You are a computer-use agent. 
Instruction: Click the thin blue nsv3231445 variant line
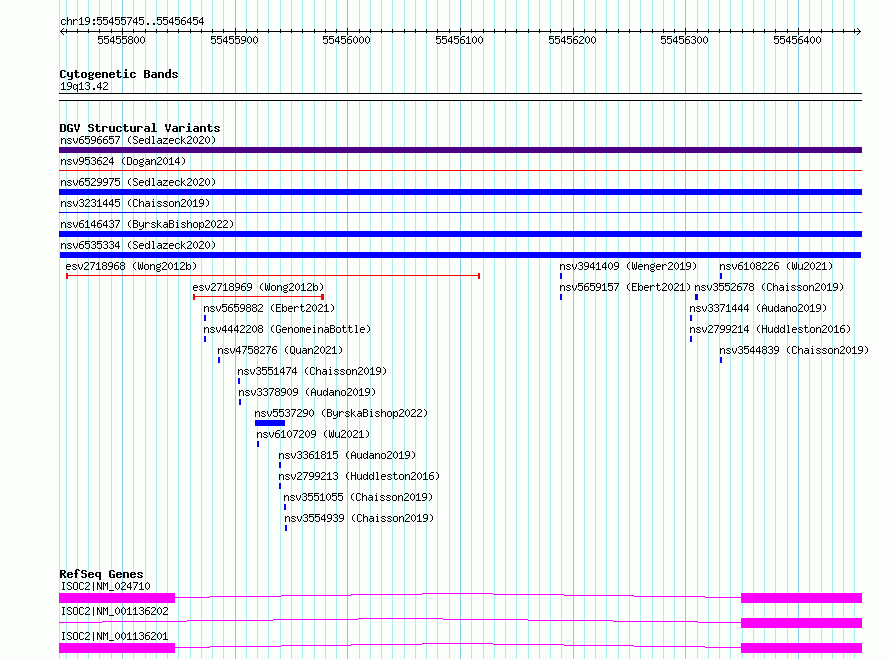pos(460,212)
